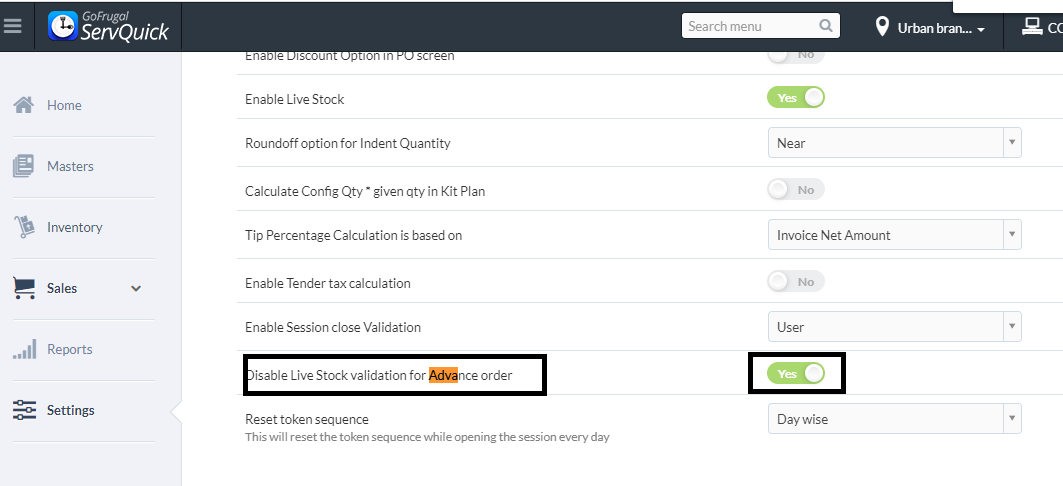This screenshot has height=486, width=1063.
Task: Open the Reset token sequence dropdown
Action: pos(894,419)
